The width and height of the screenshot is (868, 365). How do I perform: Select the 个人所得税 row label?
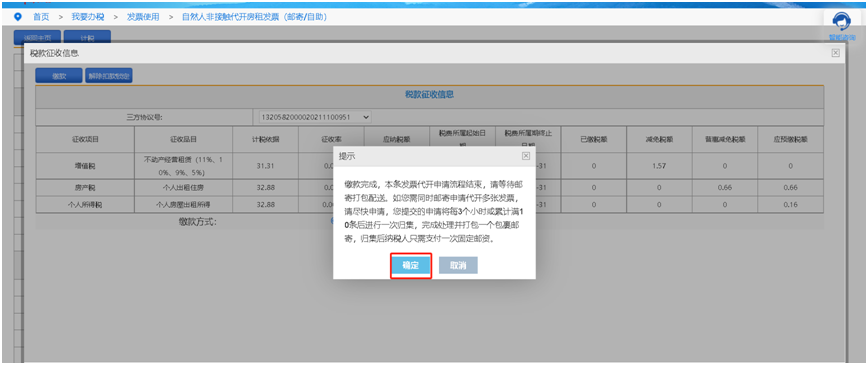[x=85, y=204]
